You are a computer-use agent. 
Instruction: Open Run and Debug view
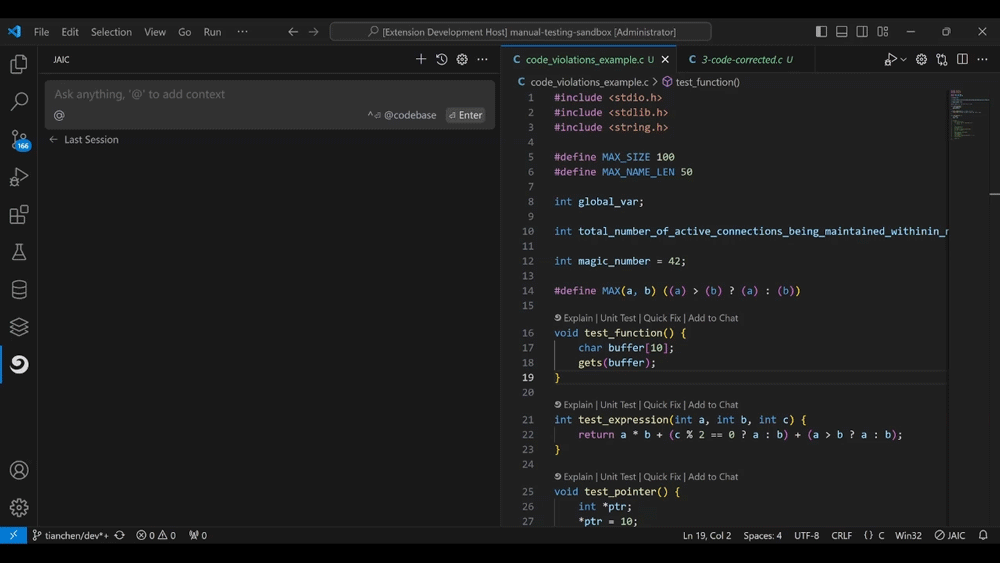(19, 177)
